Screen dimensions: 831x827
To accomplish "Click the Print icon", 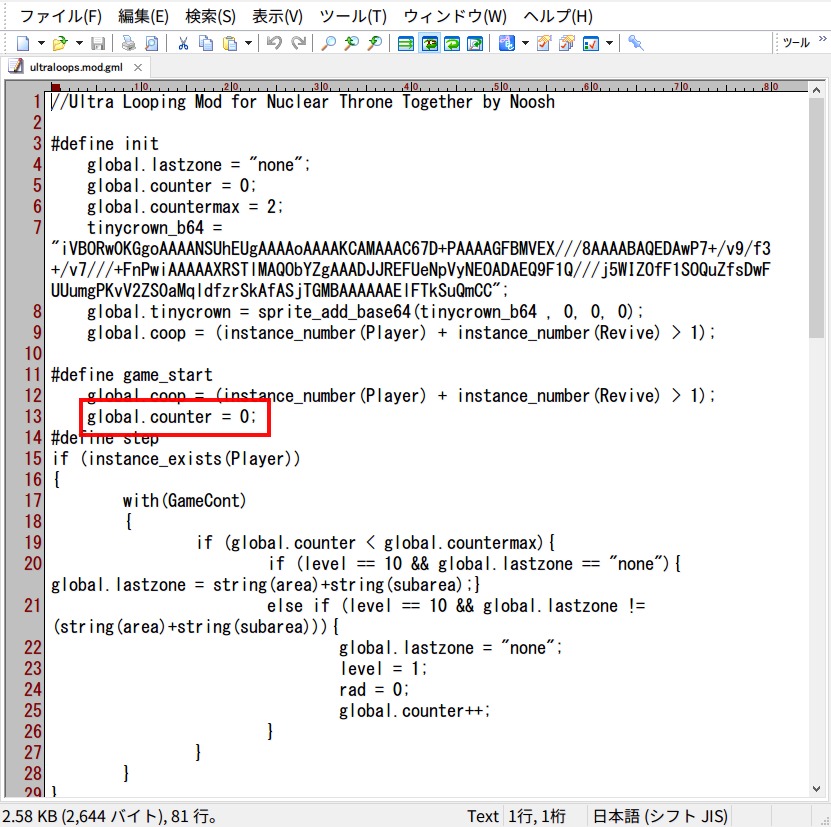I will [x=128, y=43].
